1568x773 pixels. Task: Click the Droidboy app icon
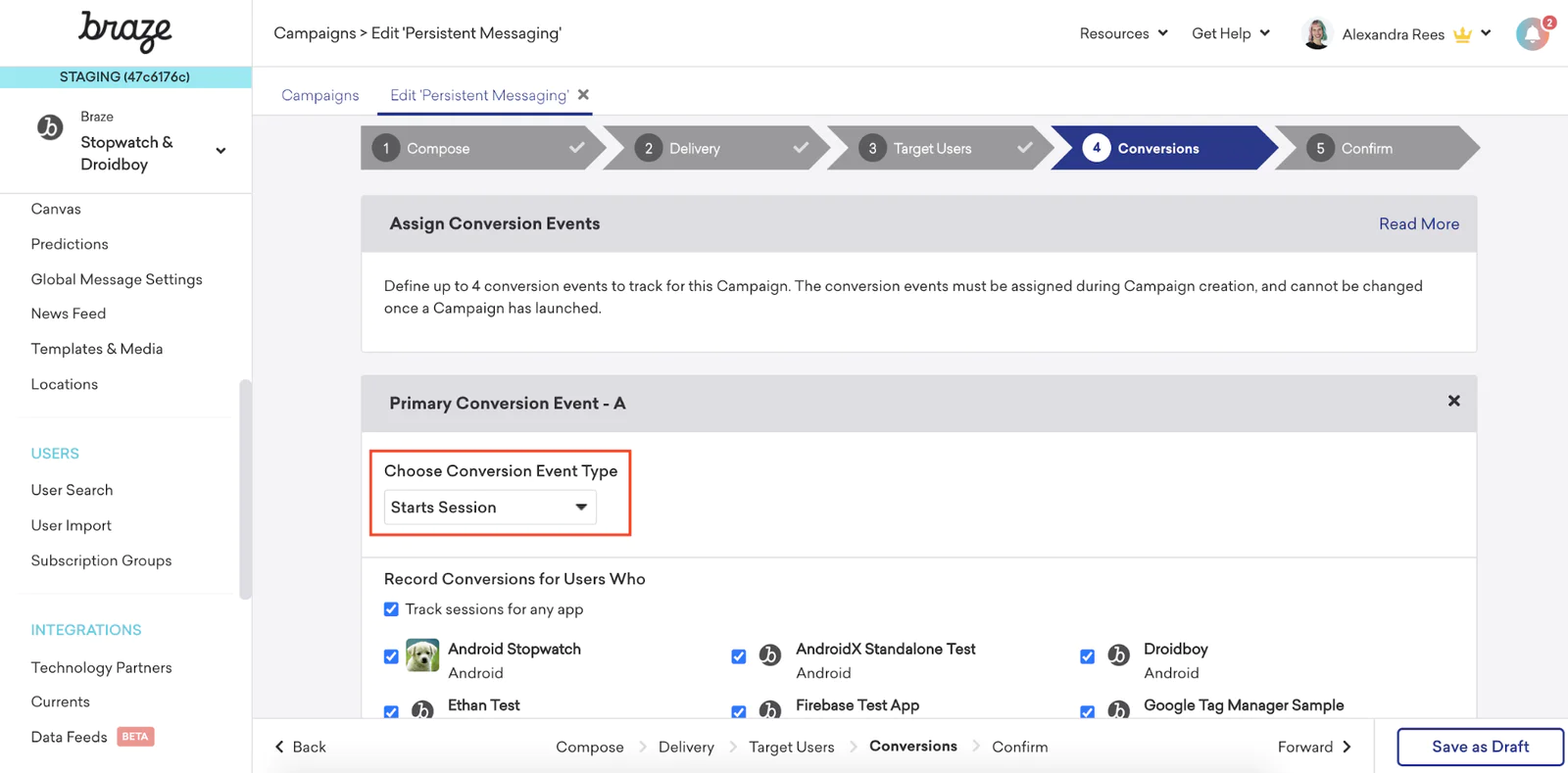[x=1118, y=655]
